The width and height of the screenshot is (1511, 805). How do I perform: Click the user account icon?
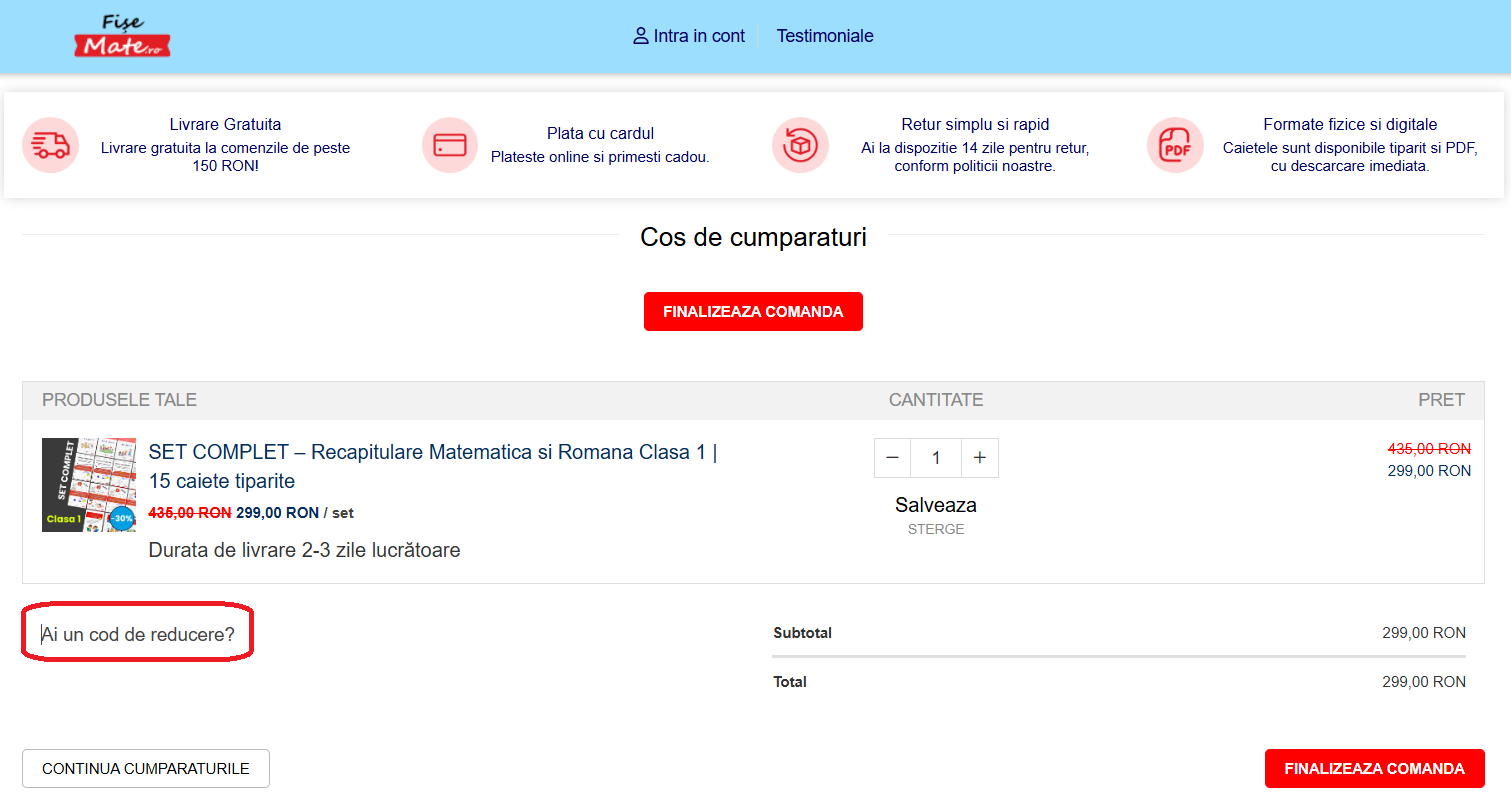click(x=641, y=36)
